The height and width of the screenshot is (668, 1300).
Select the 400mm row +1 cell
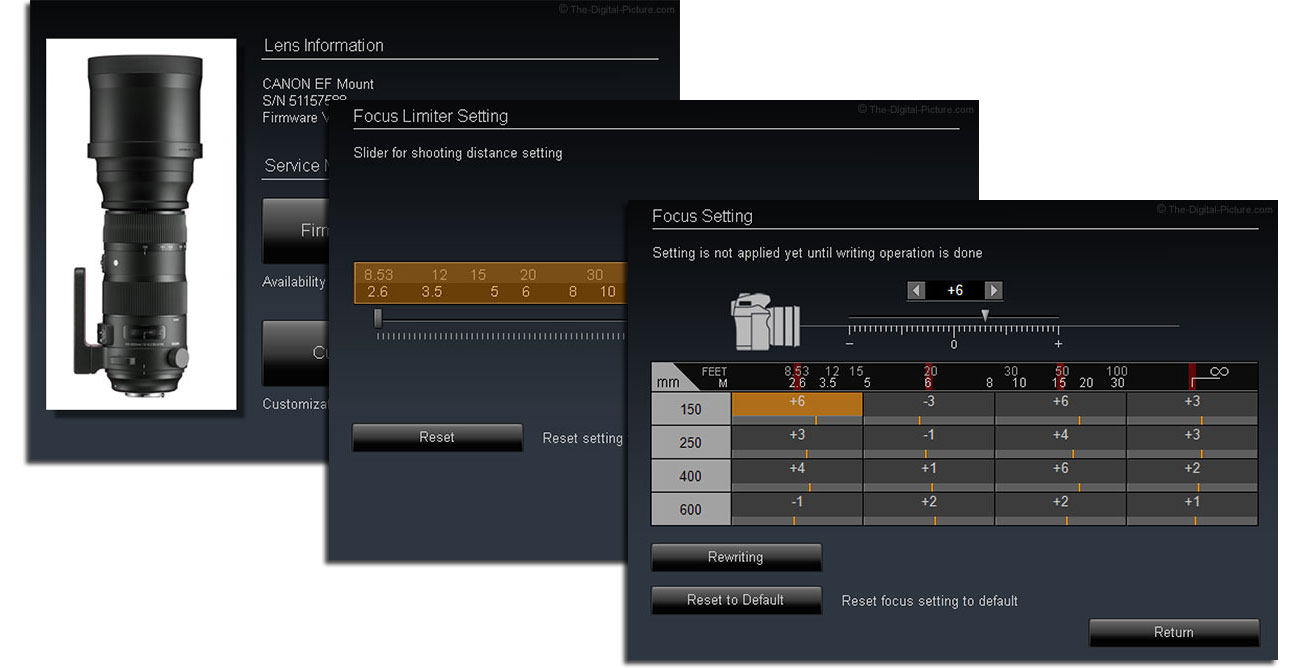click(x=928, y=476)
